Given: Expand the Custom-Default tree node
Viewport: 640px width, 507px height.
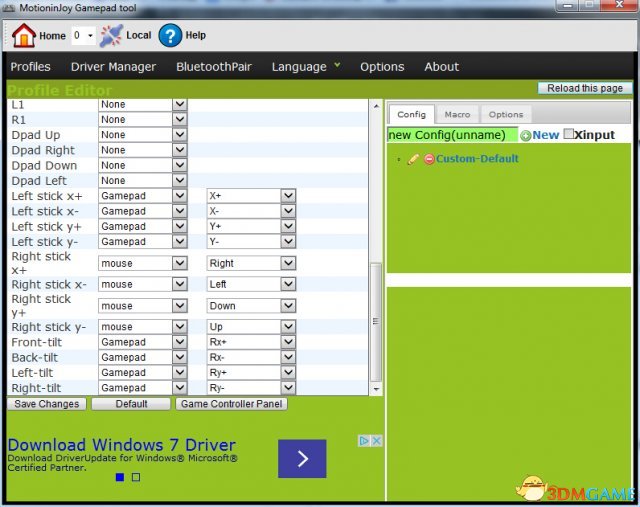Looking at the screenshot, I should click(x=399, y=159).
